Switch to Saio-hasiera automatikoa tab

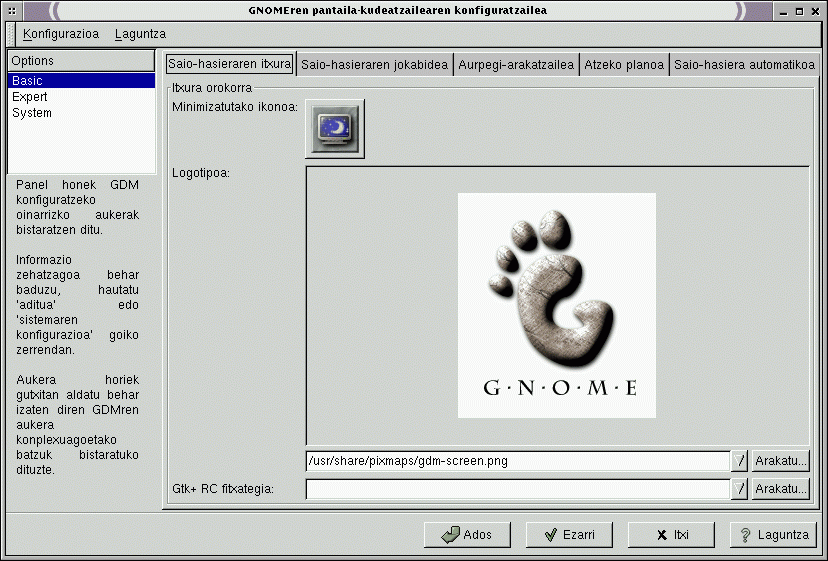click(744, 64)
